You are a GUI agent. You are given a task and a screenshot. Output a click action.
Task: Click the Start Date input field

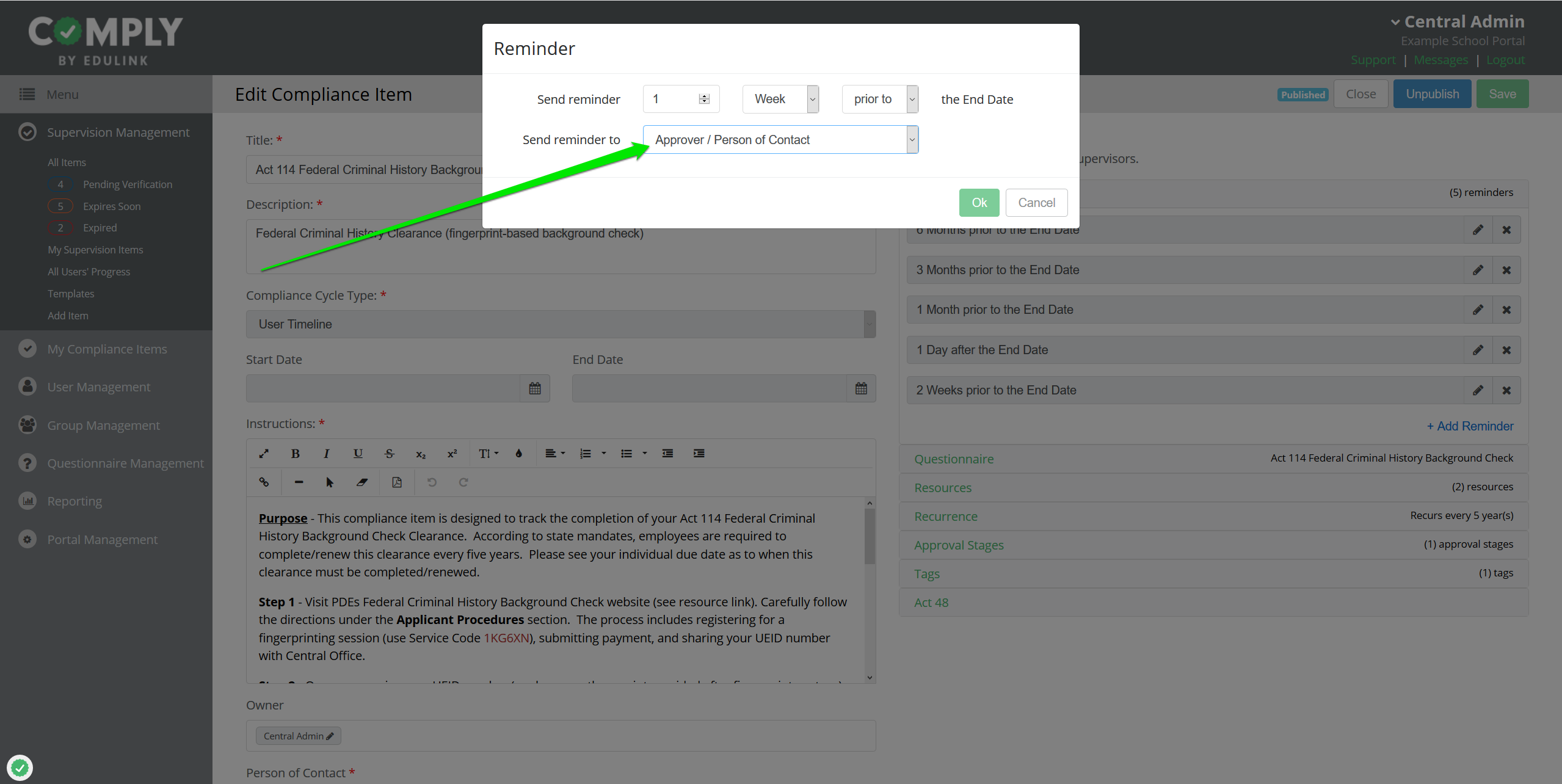pos(383,388)
